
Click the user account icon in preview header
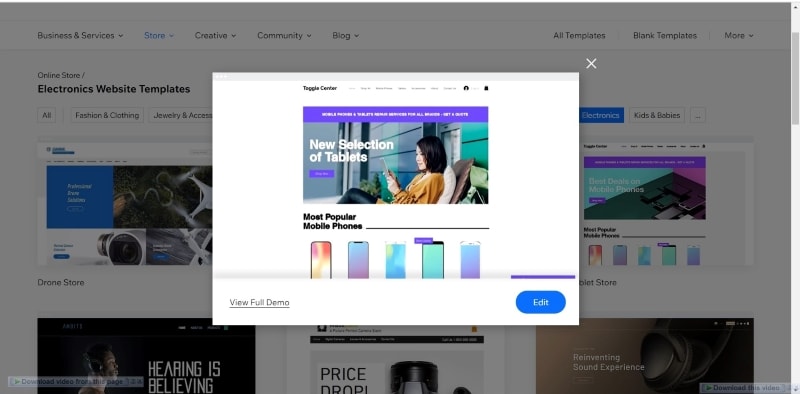click(466, 88)
